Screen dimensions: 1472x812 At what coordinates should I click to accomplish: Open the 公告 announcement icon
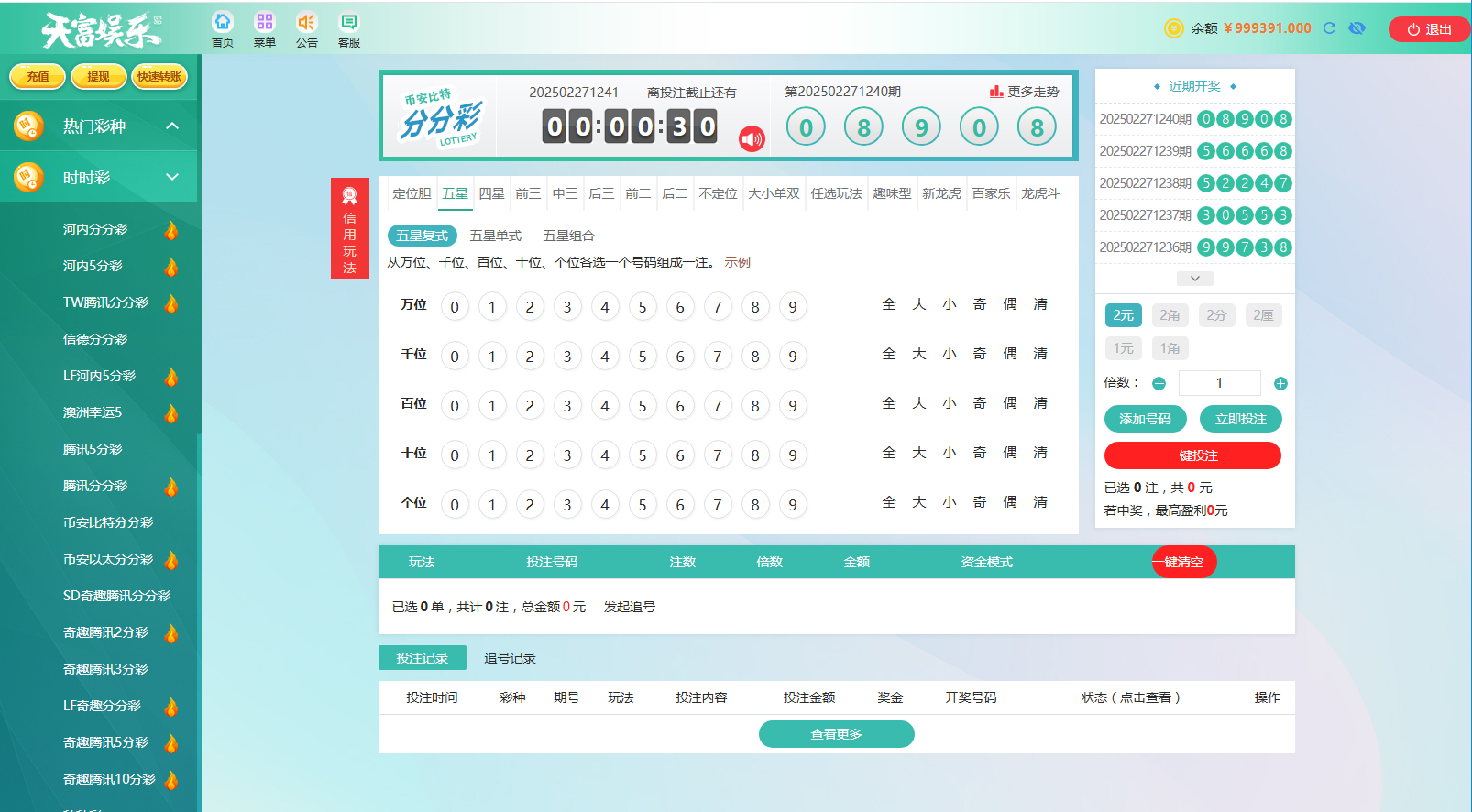[307, 28]
